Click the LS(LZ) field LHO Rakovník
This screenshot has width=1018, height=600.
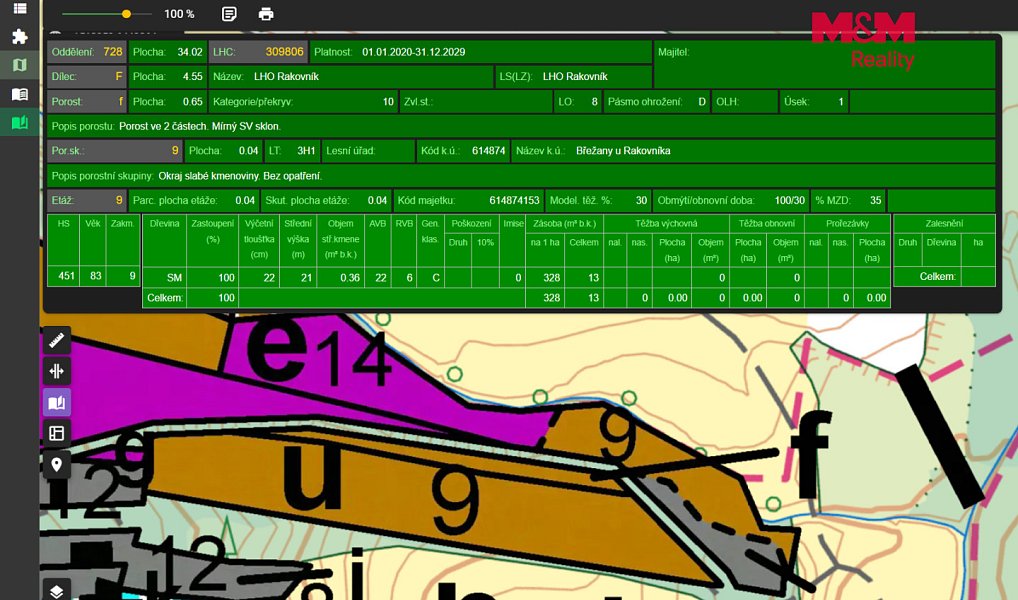(574, 77)
